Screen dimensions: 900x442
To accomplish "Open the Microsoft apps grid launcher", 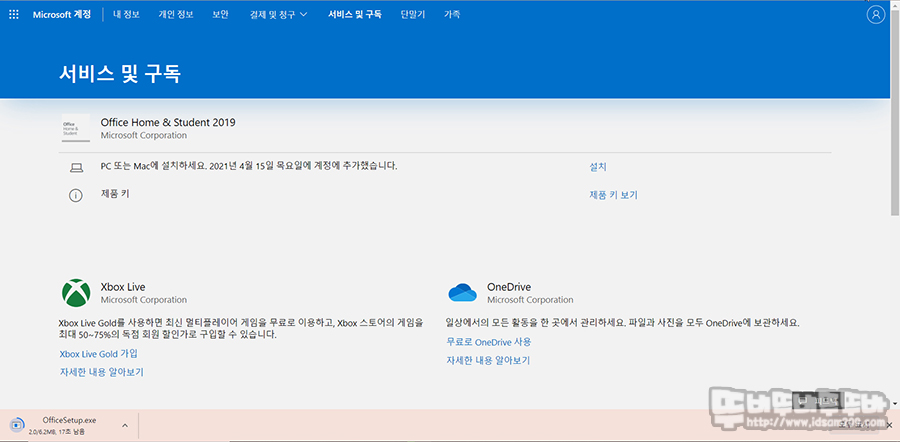I will coord(14,14).
